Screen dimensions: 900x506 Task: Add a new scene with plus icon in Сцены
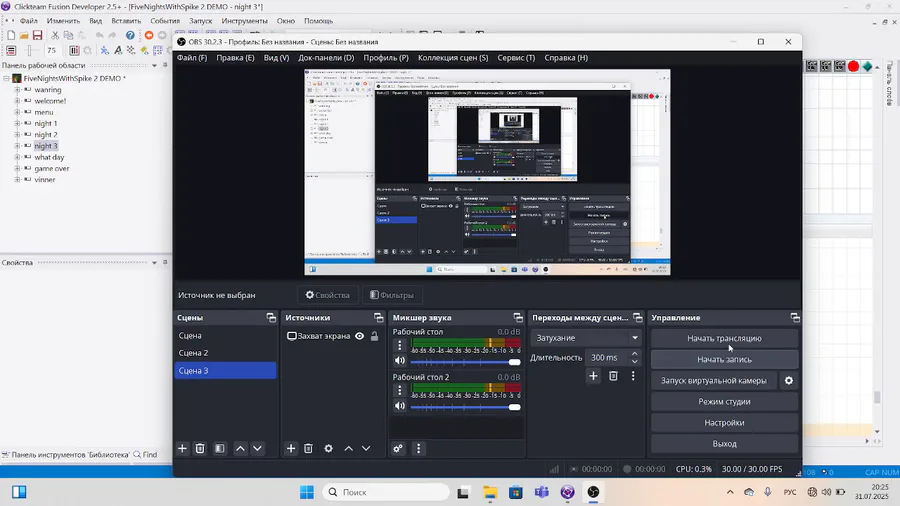coord(183,449)
